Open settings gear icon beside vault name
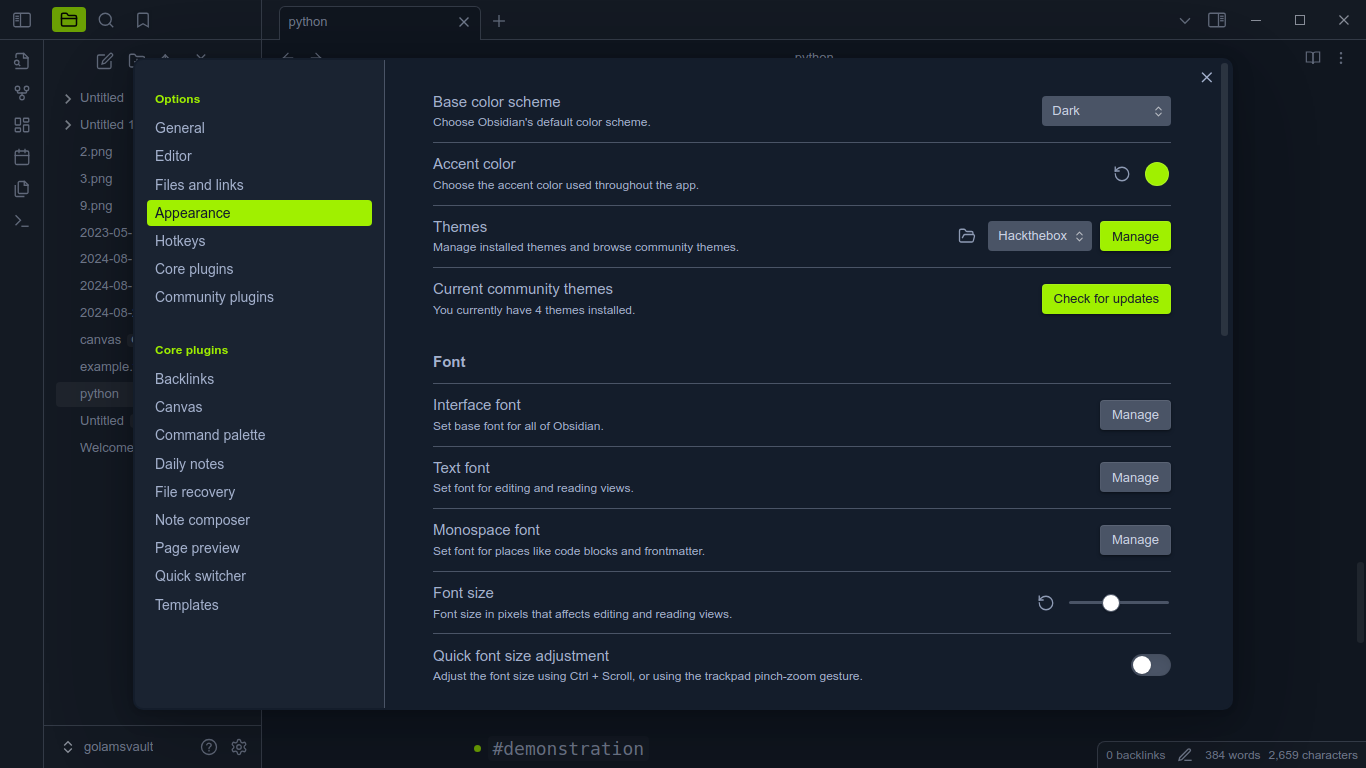The height and width of the screenshot is (768, 1366). pyautogui.click(x=239, y=747)
